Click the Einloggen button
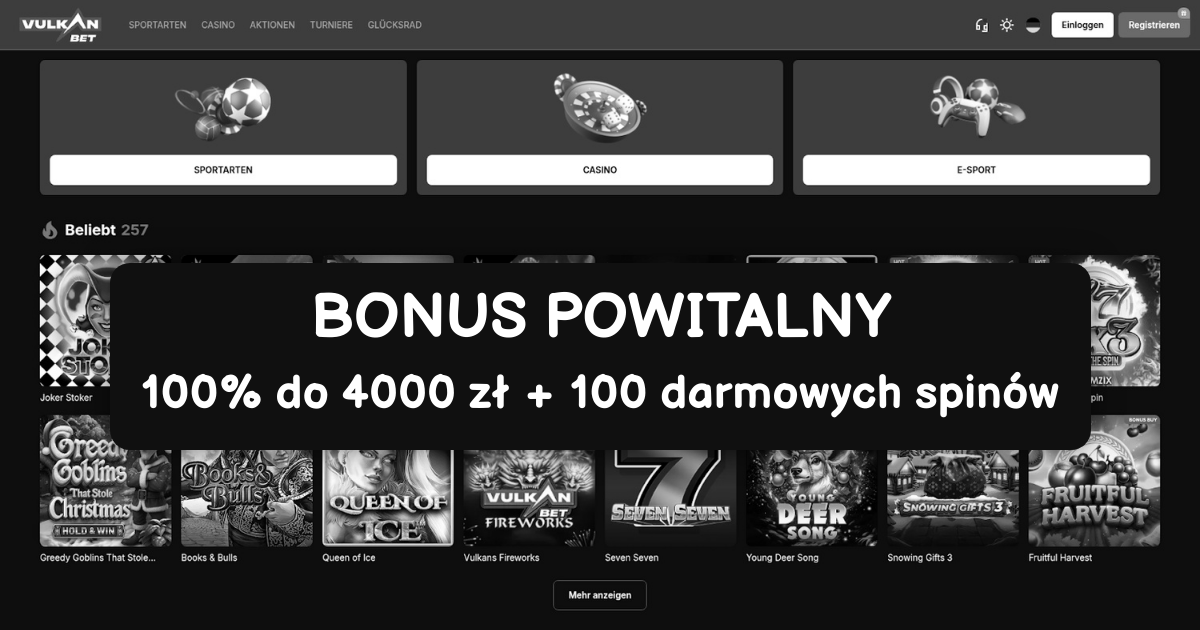Image resolution: width=1200 pixels, height=630 pixels. pos(1082,25)
